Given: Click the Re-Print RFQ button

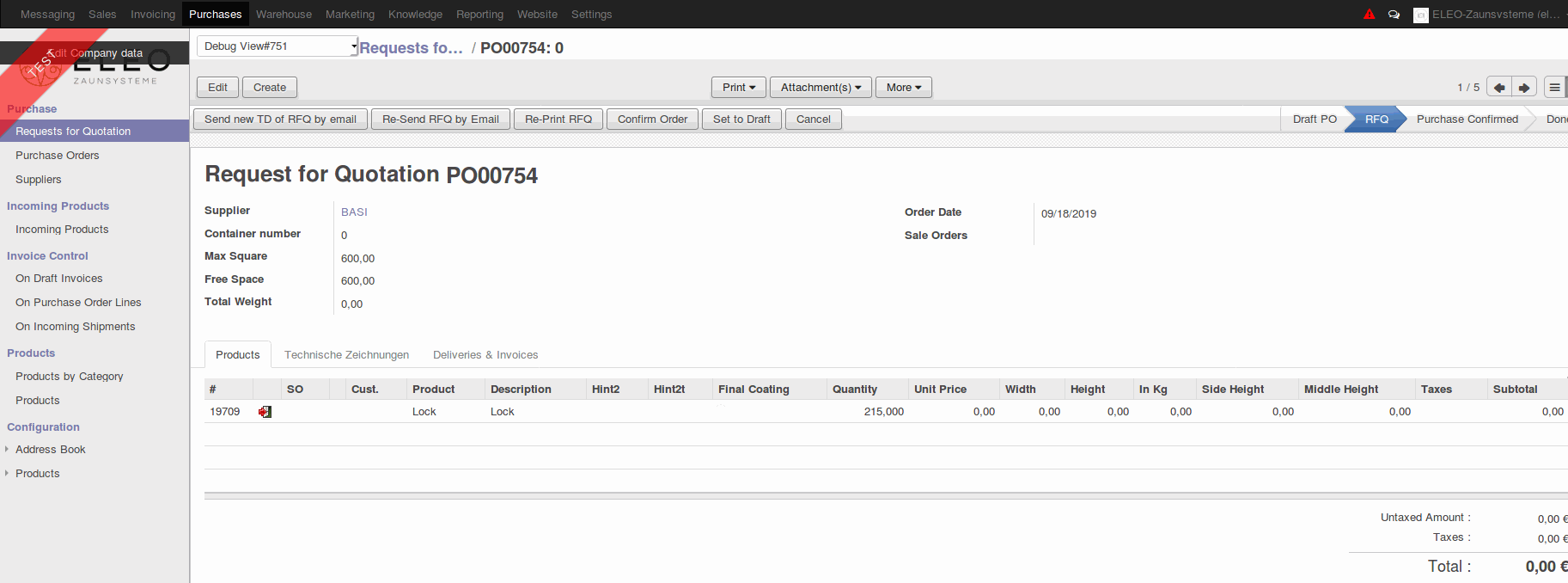Looking at the screenshot, I should pos(558,120).
